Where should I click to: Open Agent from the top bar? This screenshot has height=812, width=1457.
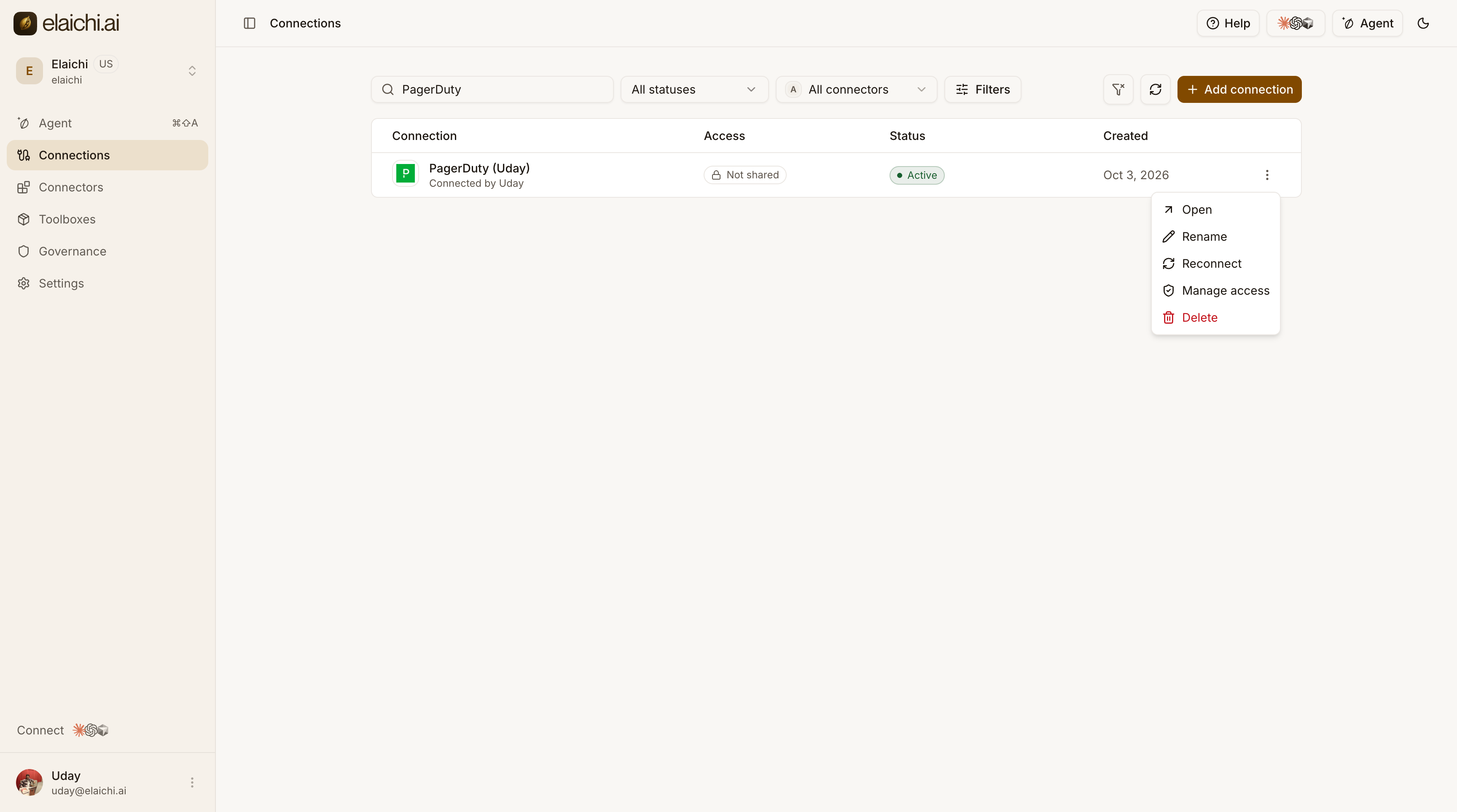click(1367, 23)
